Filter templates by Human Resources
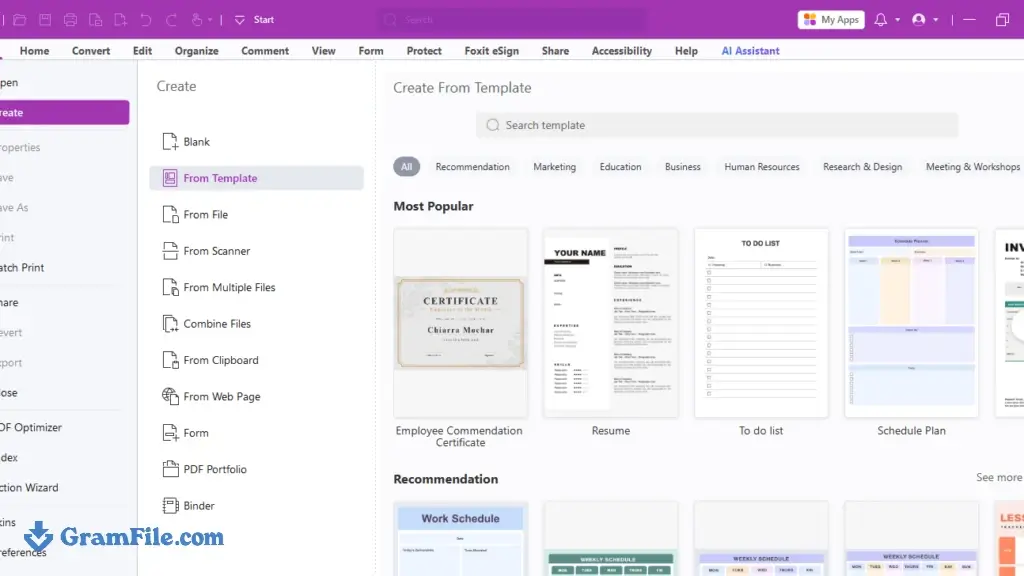Viewport: 1024px width, 576px height. [x=761, y=167]
